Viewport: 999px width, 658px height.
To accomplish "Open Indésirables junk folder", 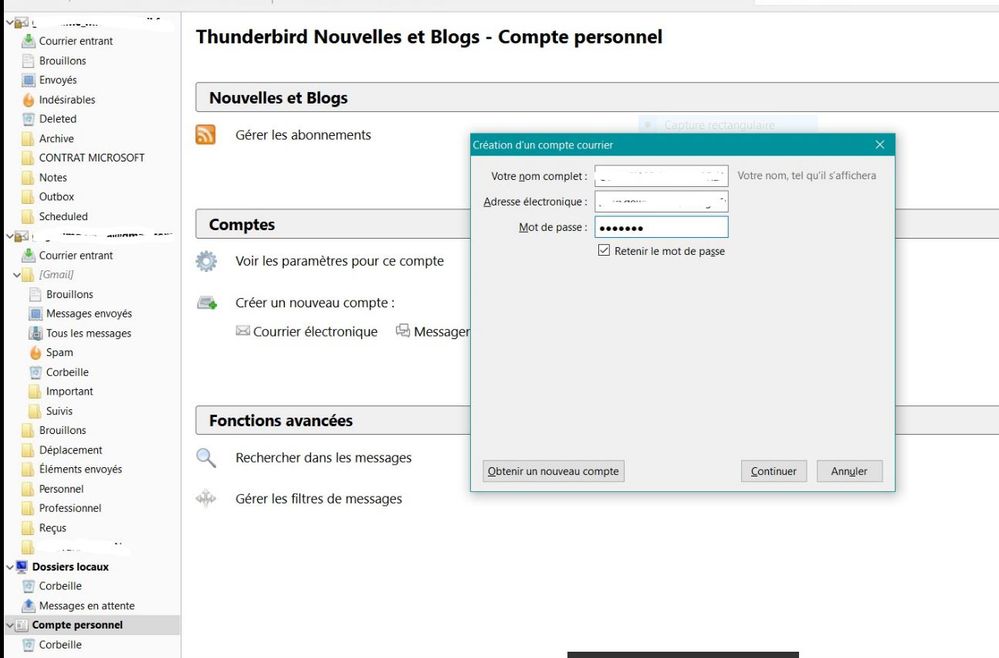I will click(67, 99).
